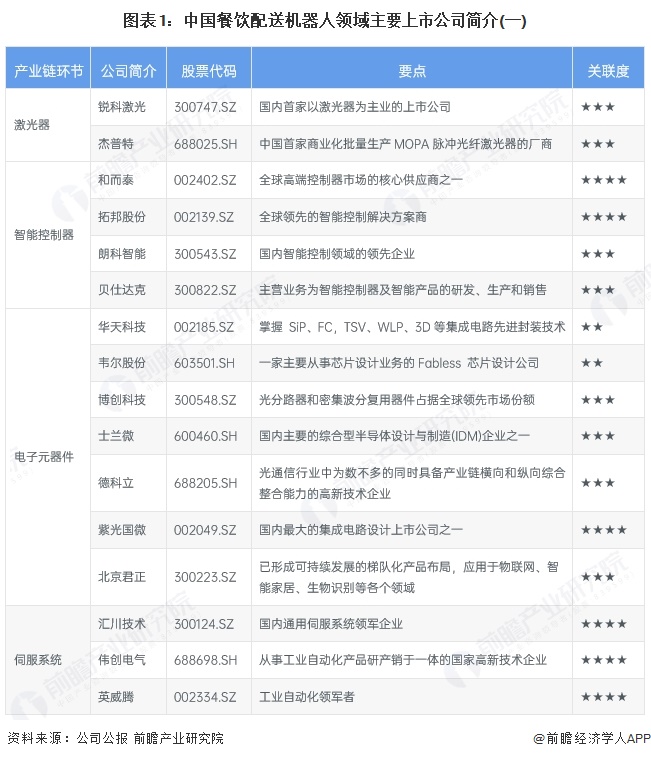Click company name 德科立

coord(116,483)
